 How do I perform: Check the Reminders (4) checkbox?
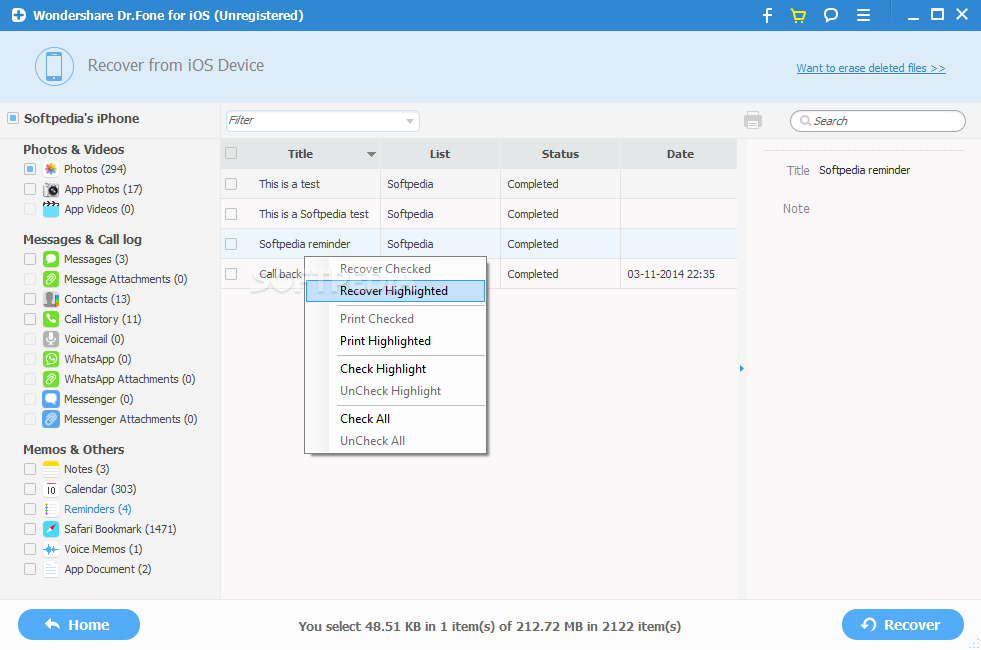click(x=30, y=509)
